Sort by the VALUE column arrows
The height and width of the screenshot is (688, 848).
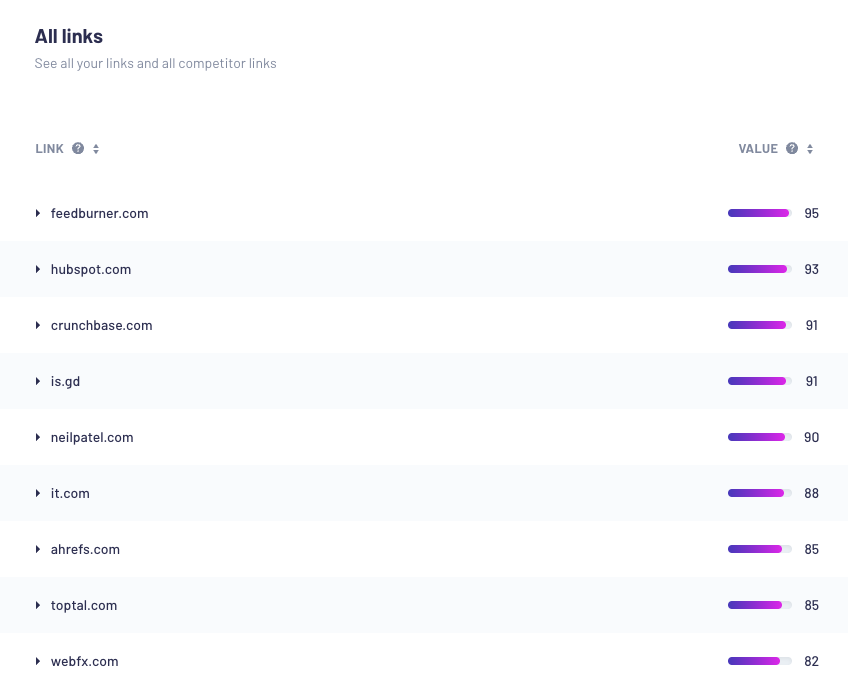click(810, 149)
